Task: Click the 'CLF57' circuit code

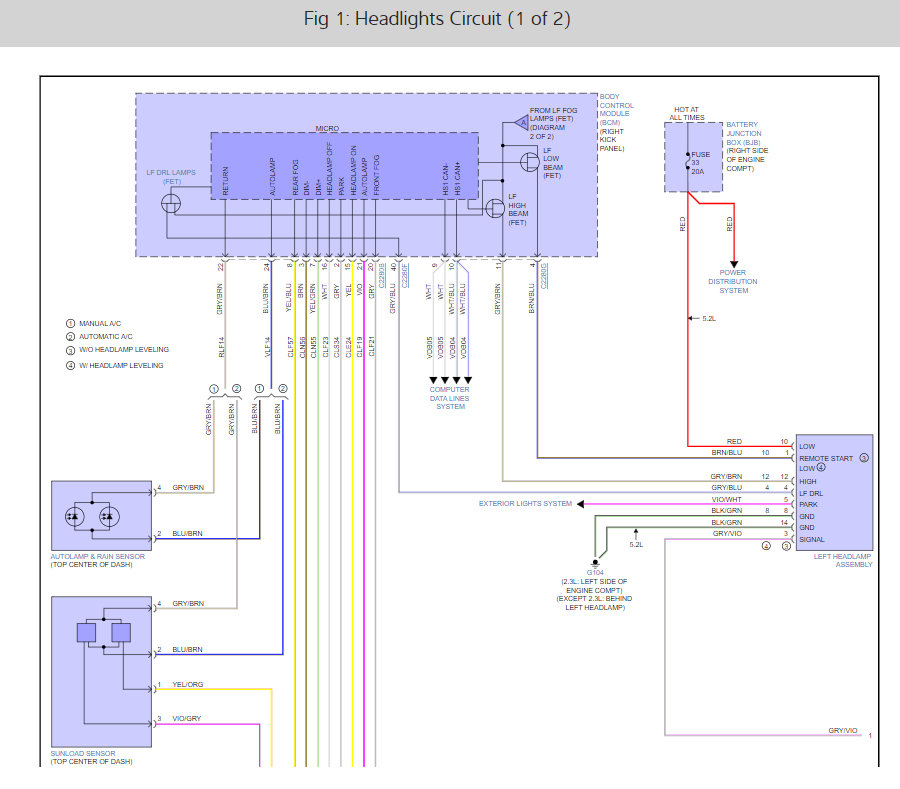Action: (x=290, y=347)
